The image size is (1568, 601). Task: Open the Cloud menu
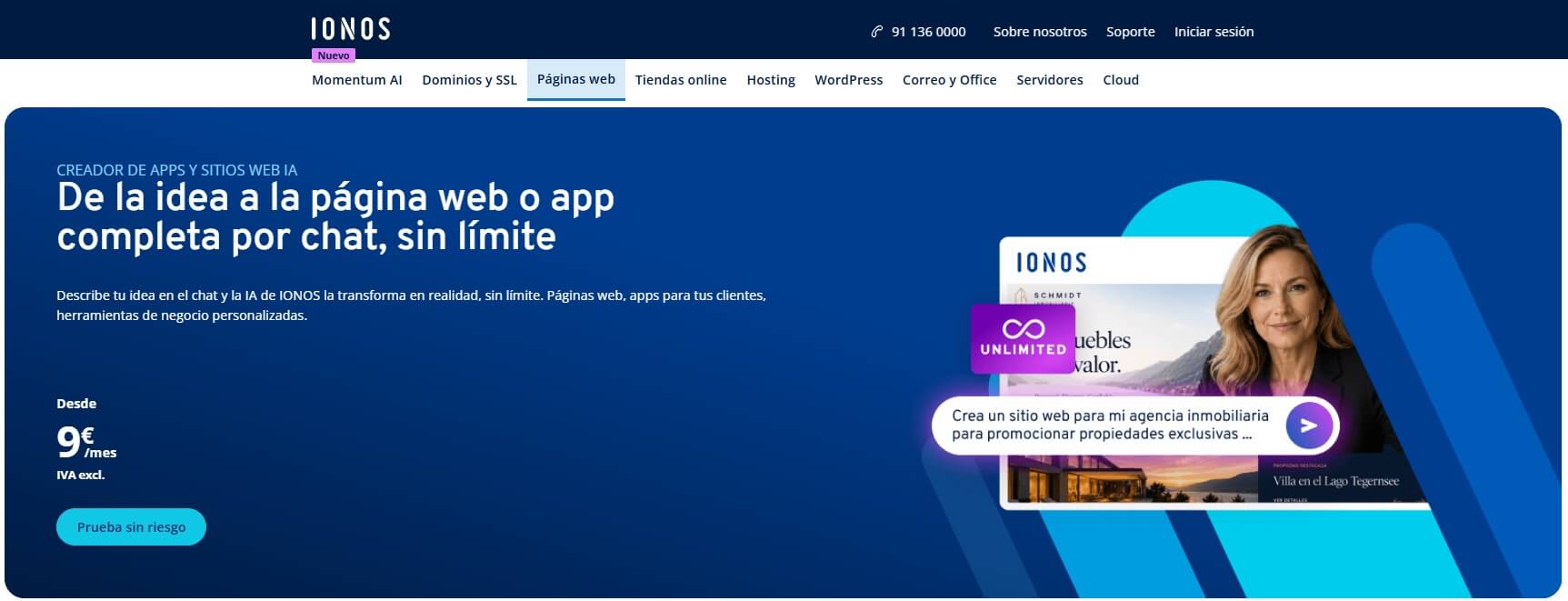1121,80
